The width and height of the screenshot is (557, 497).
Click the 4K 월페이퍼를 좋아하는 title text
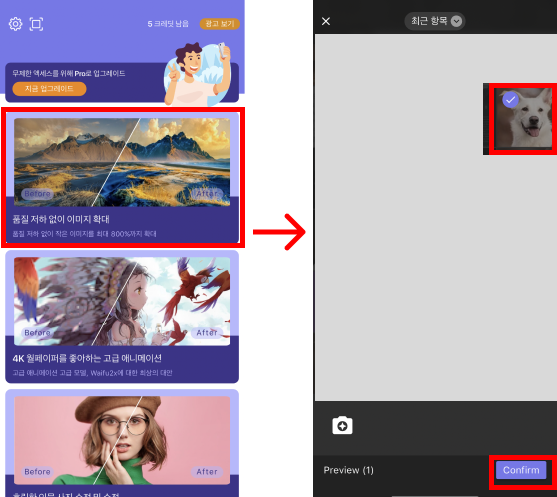click(87, 358)
